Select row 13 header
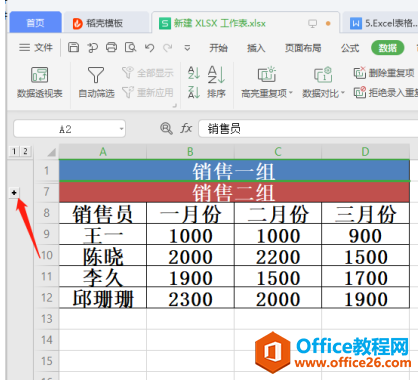 tap(47, 319)
